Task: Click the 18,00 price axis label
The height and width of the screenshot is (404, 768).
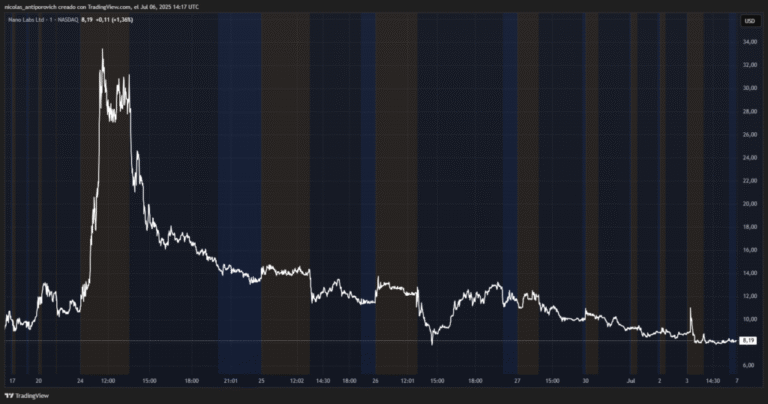Action: pyautogui.click(x=750, y=227)
